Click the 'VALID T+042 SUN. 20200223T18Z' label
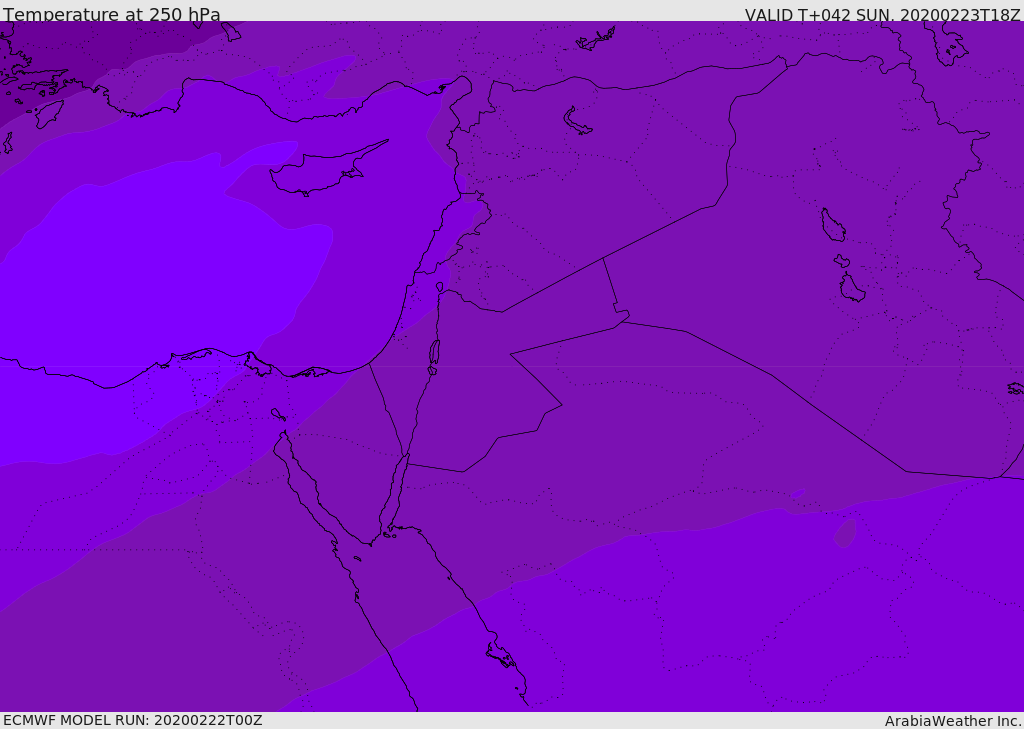 [x=882, y=14]
